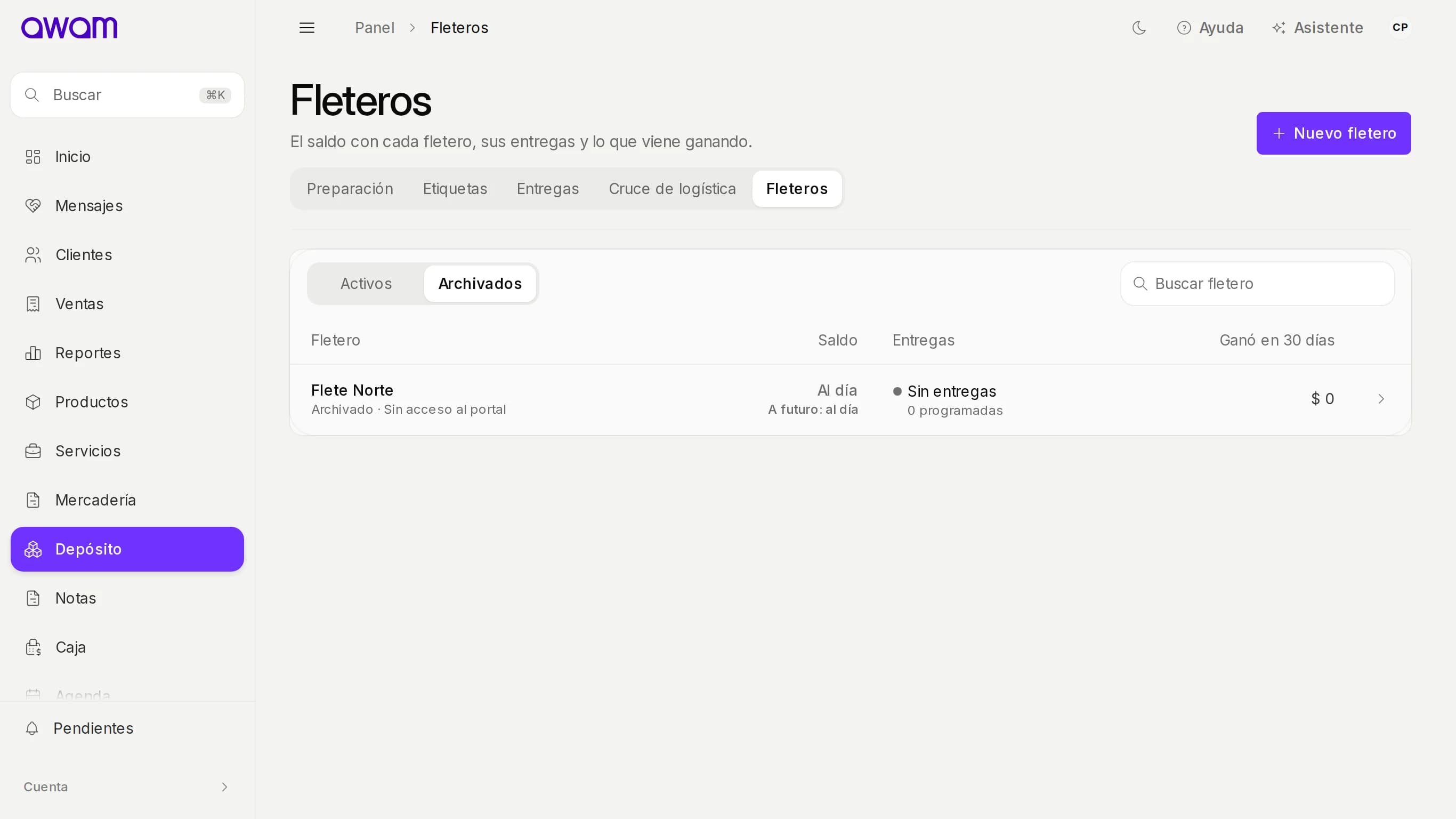This screenshot has height=819, width=1456.
Task: Select the Fleteros tab
Action: [797, 189]
